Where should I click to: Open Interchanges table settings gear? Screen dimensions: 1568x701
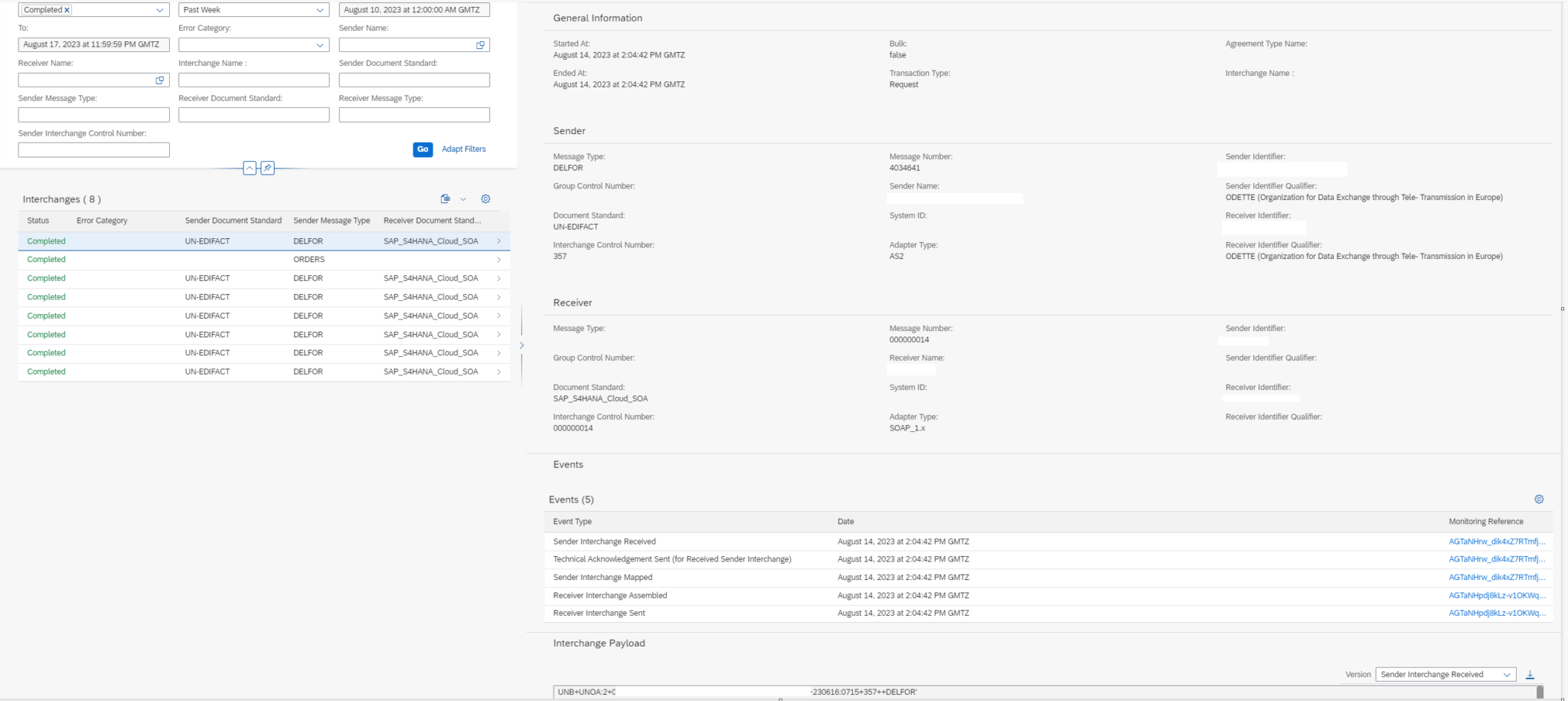(485, 199)
